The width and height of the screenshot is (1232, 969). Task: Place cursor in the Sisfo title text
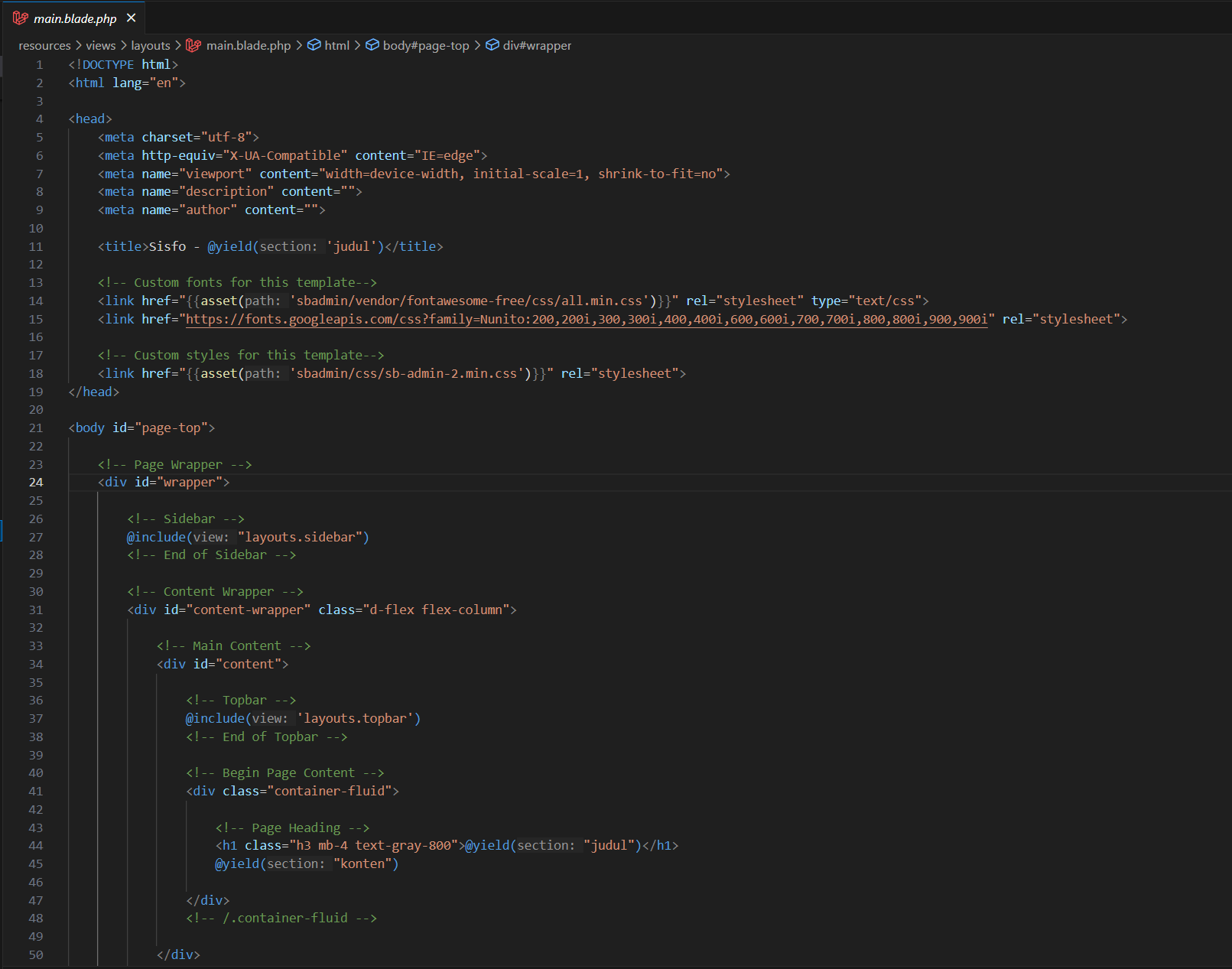pos(167,246)
